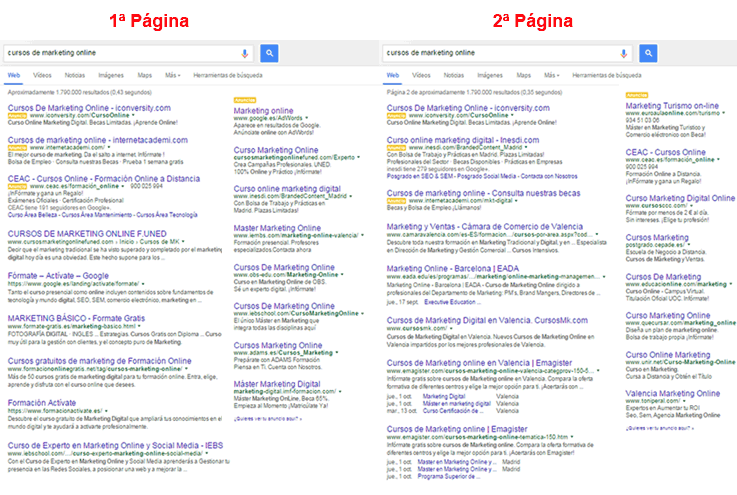This screenshot has height=495, width=737.
Task: Open the Maps tab on first page
Action: click(x=145, y=75)
